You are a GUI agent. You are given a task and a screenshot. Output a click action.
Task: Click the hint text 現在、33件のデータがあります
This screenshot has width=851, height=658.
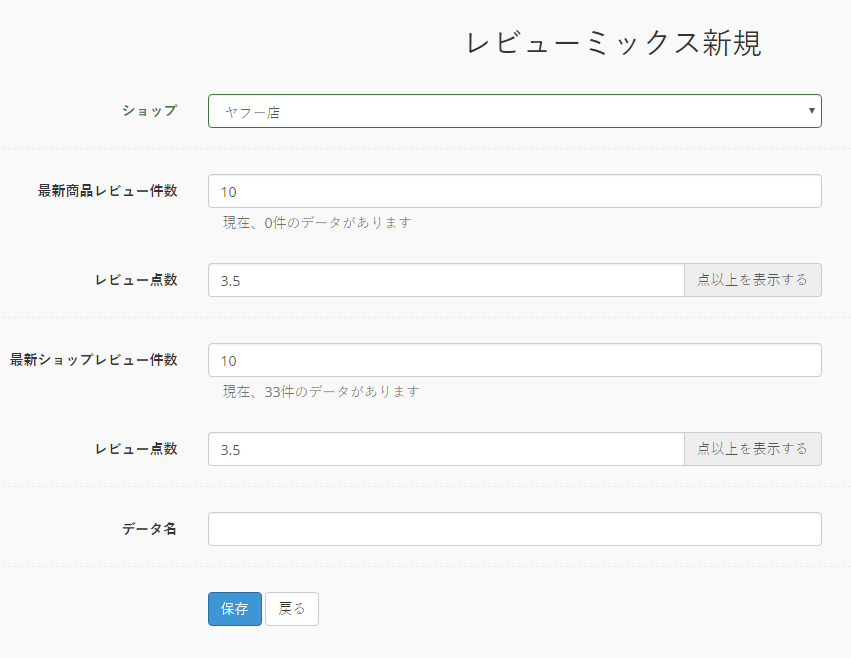321,391
